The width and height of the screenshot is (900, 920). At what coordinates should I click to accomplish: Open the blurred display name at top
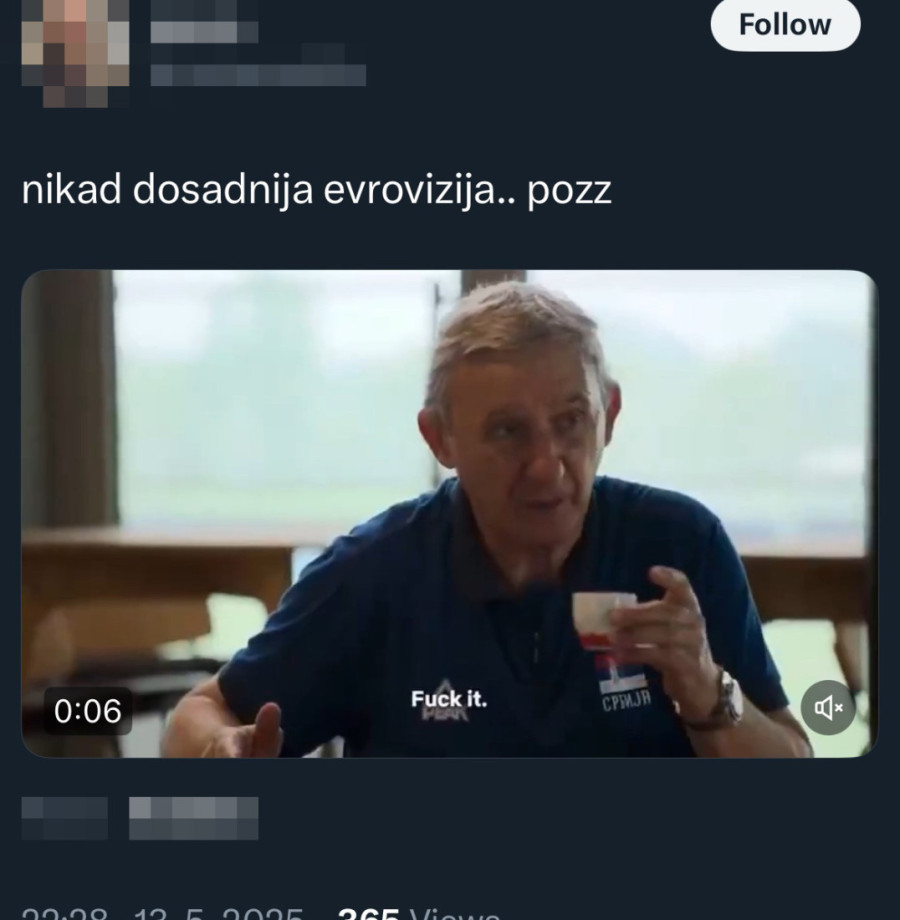(204, 23)
